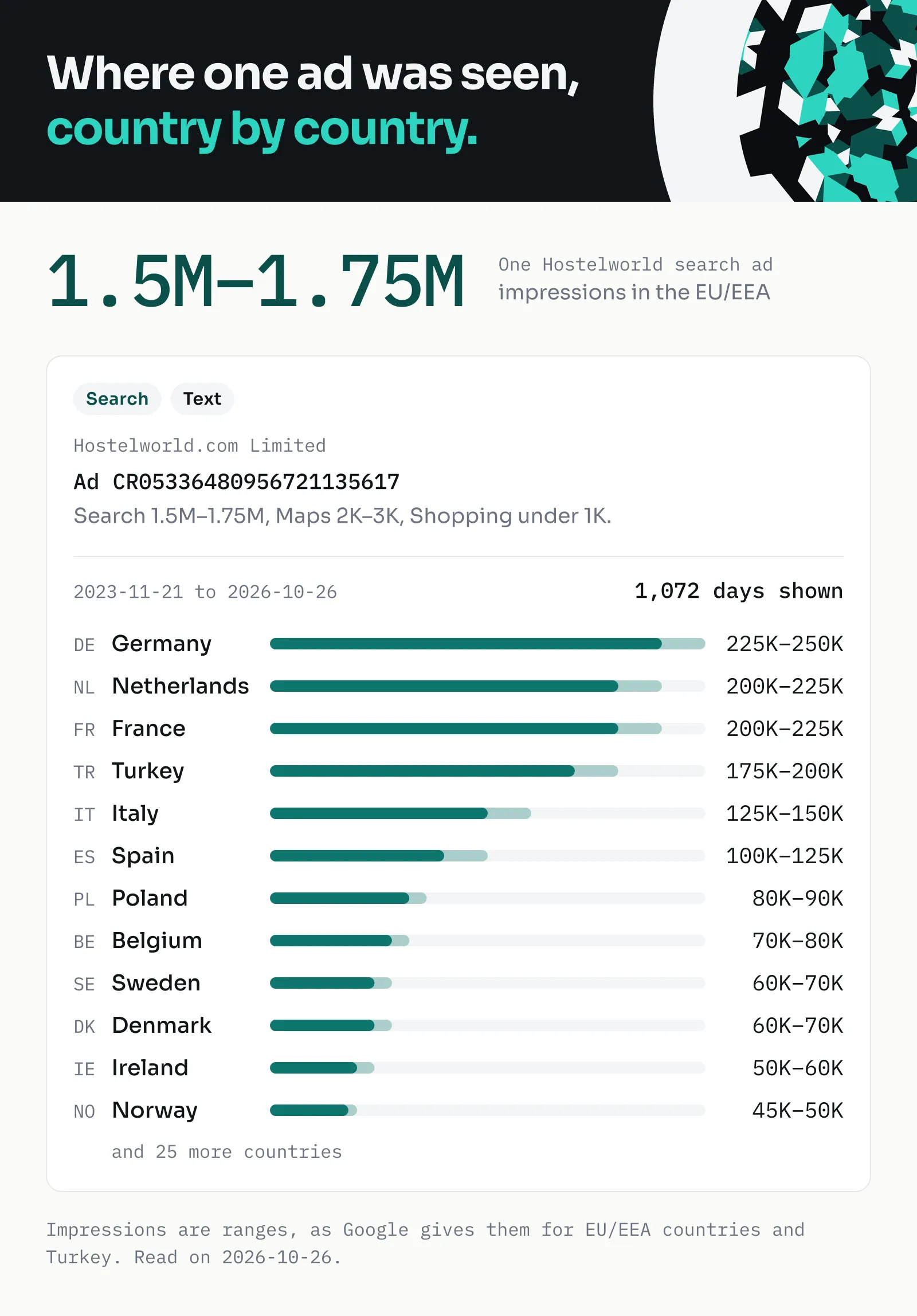This screenshot has height=1316, width=917.
Task: Click the 'Search 1.5M–1.75M, Maps 2K–3K' summary line
Action: coord(342,516)
